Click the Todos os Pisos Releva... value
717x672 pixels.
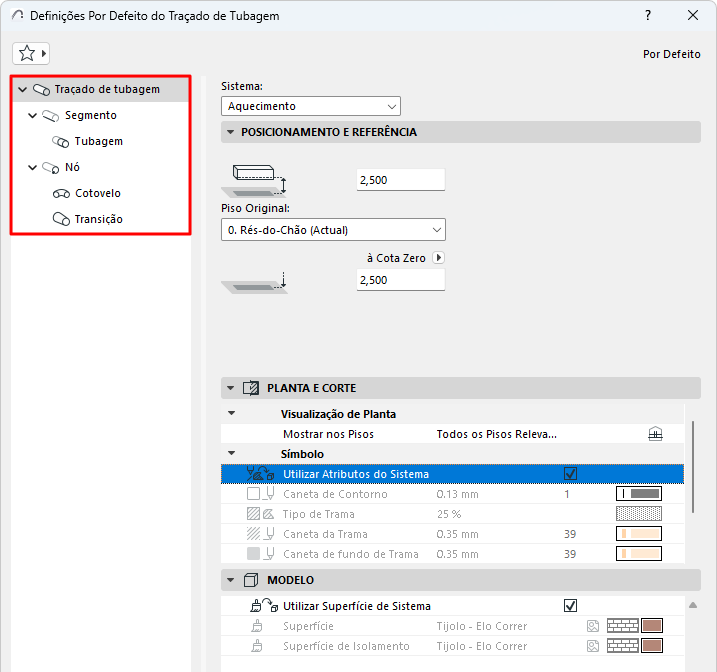click(497, 434)
